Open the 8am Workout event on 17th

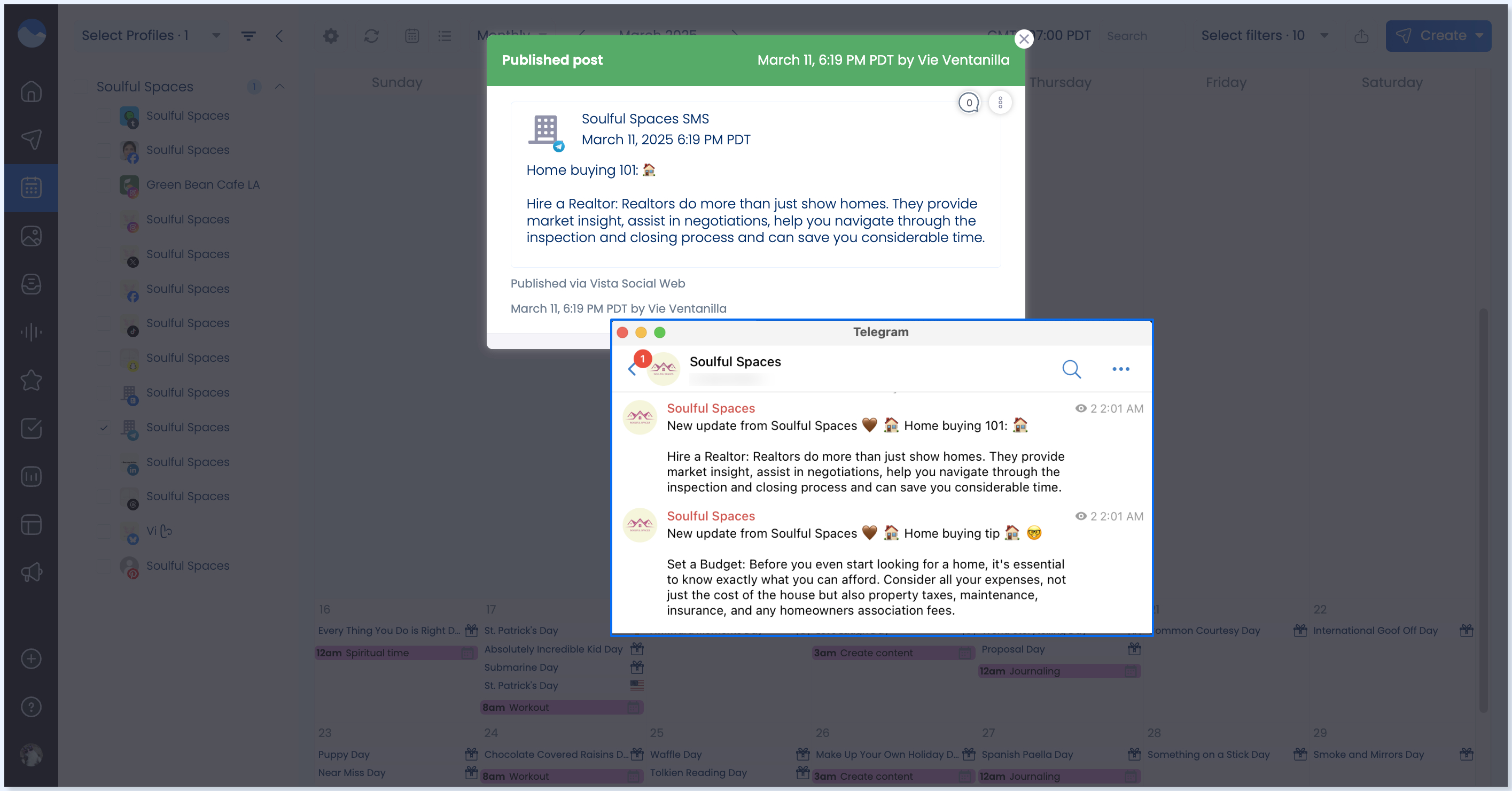pos(562,707)
